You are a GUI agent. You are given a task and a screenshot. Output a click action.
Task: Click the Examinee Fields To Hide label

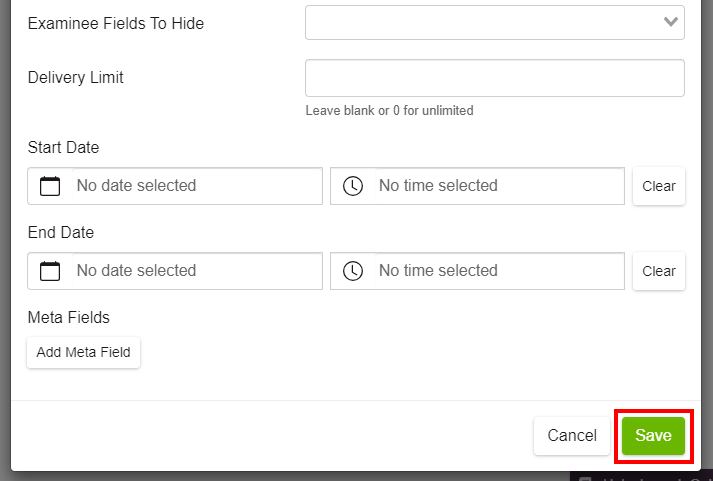(116, 23)
